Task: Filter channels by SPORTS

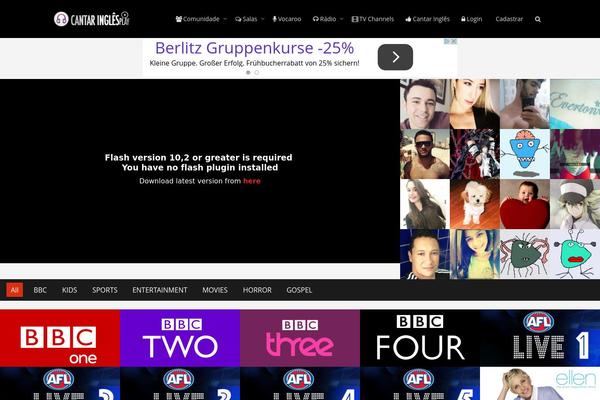Action: pos(104,290)
